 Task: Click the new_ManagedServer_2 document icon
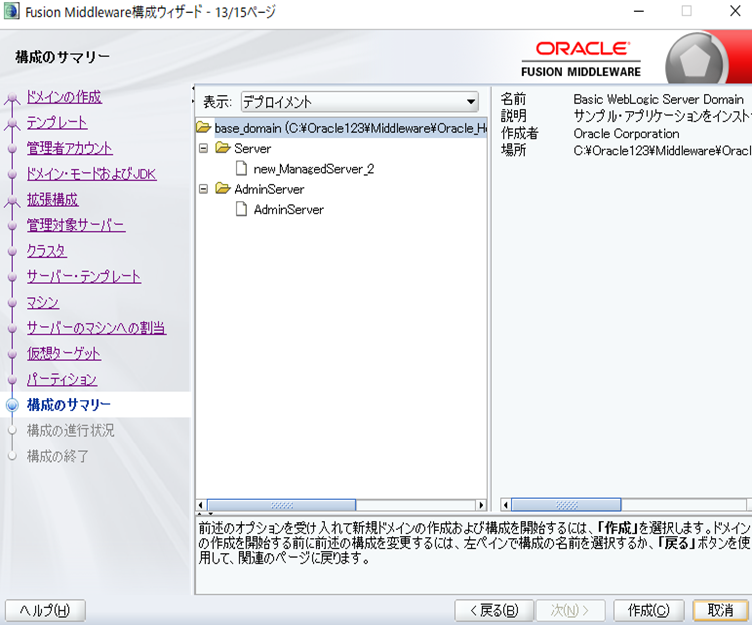click(241, 169)
